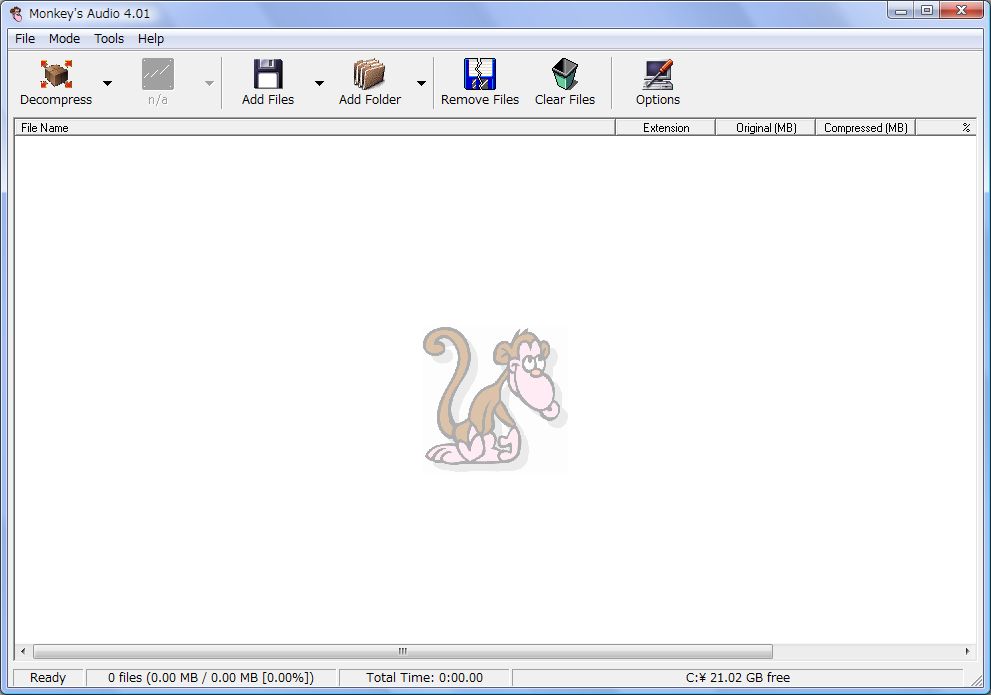Click the 'C:¥ 21.02 GB free' status

pos(738,678)
